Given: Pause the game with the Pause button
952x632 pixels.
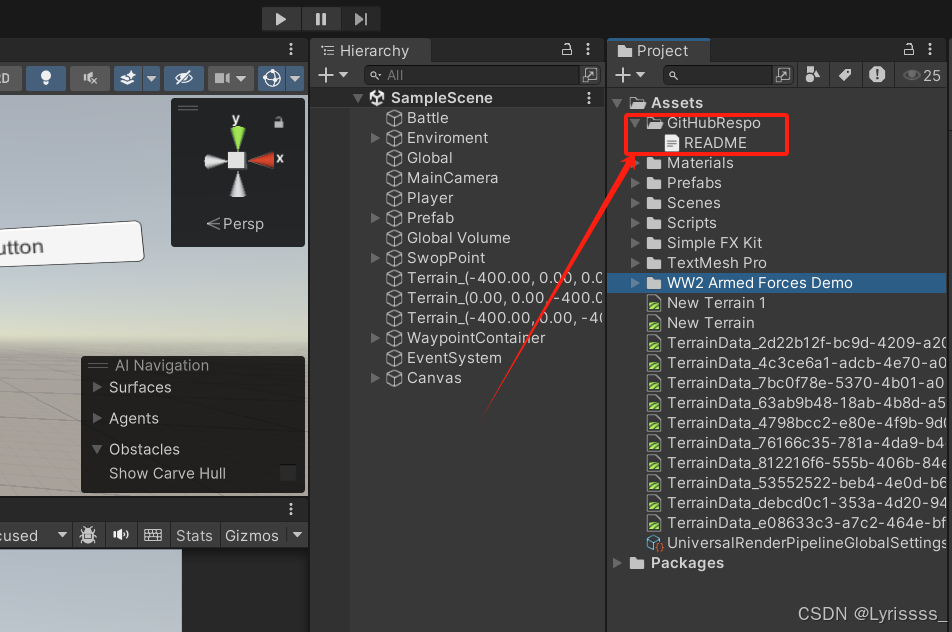Looking at the screenshot, I should coord(321,19).
